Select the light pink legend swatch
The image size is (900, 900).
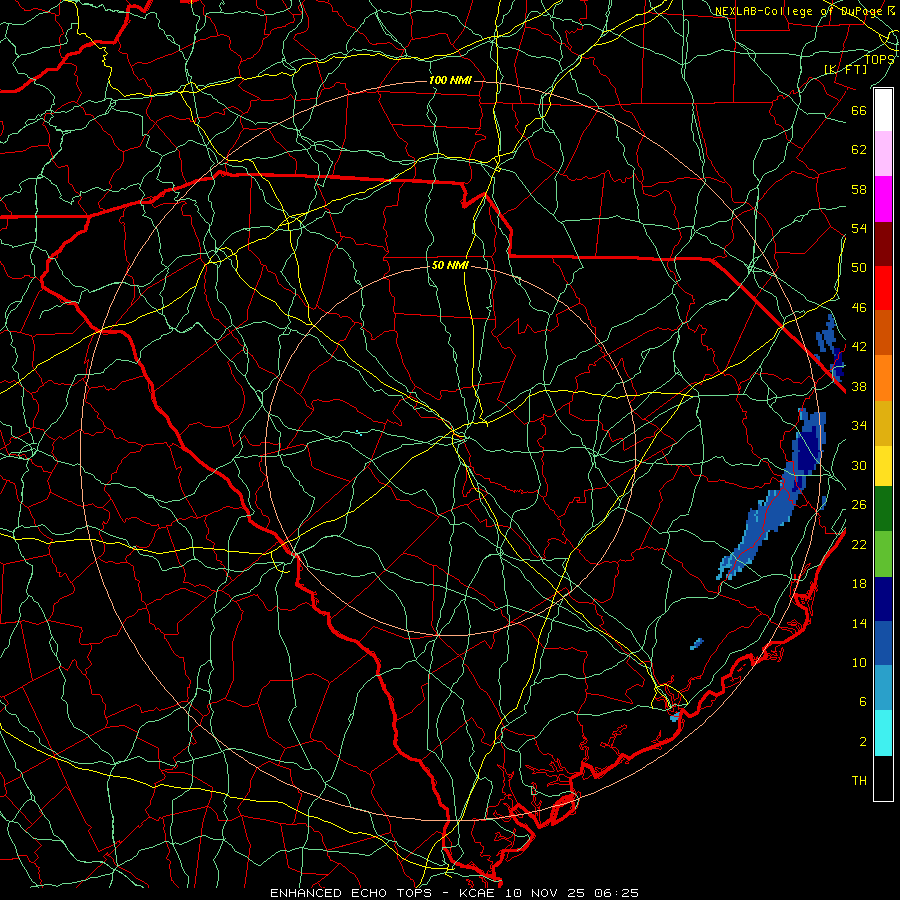(883, 154)
